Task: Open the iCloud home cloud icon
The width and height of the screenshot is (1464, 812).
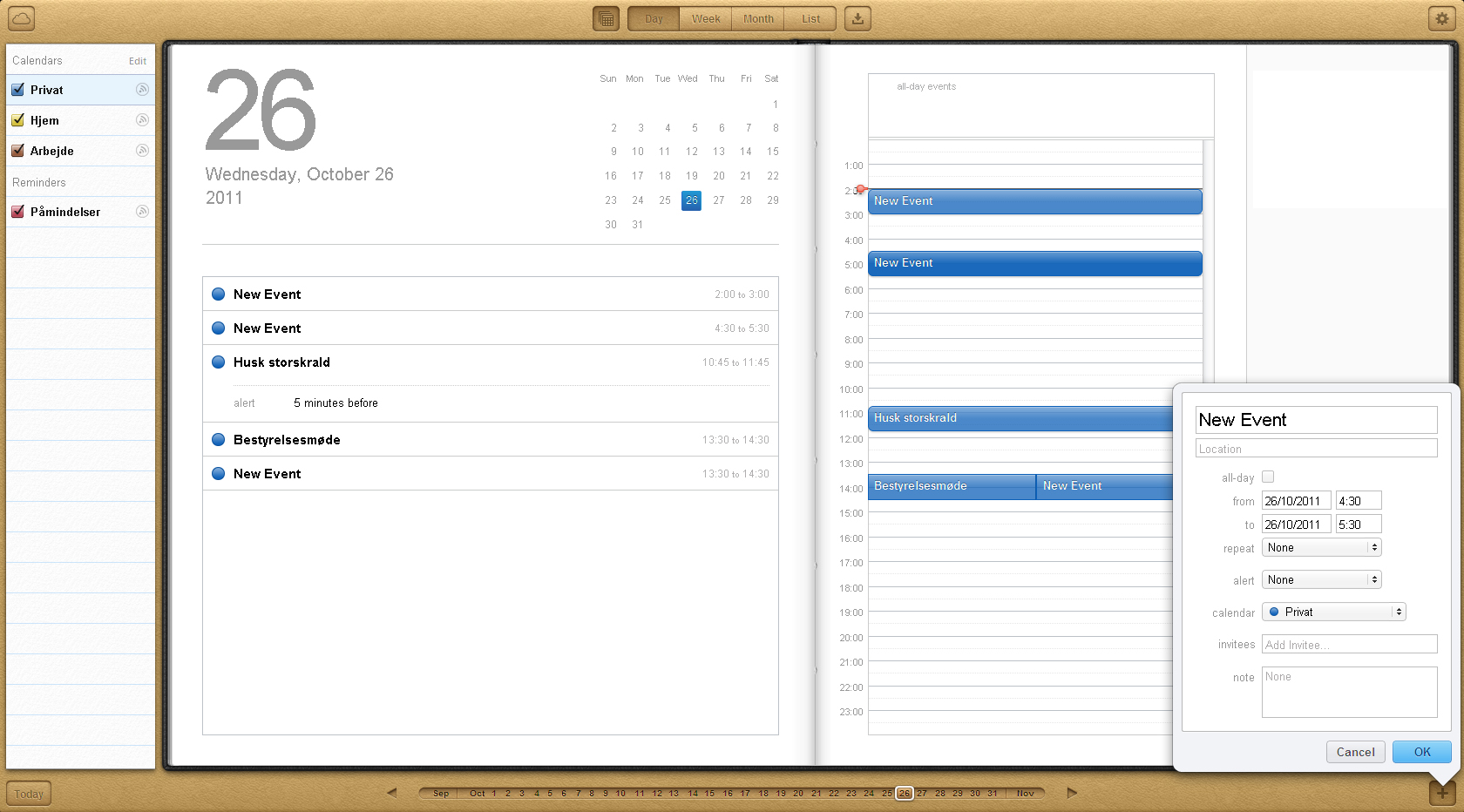Action: [x=21, y=18]
